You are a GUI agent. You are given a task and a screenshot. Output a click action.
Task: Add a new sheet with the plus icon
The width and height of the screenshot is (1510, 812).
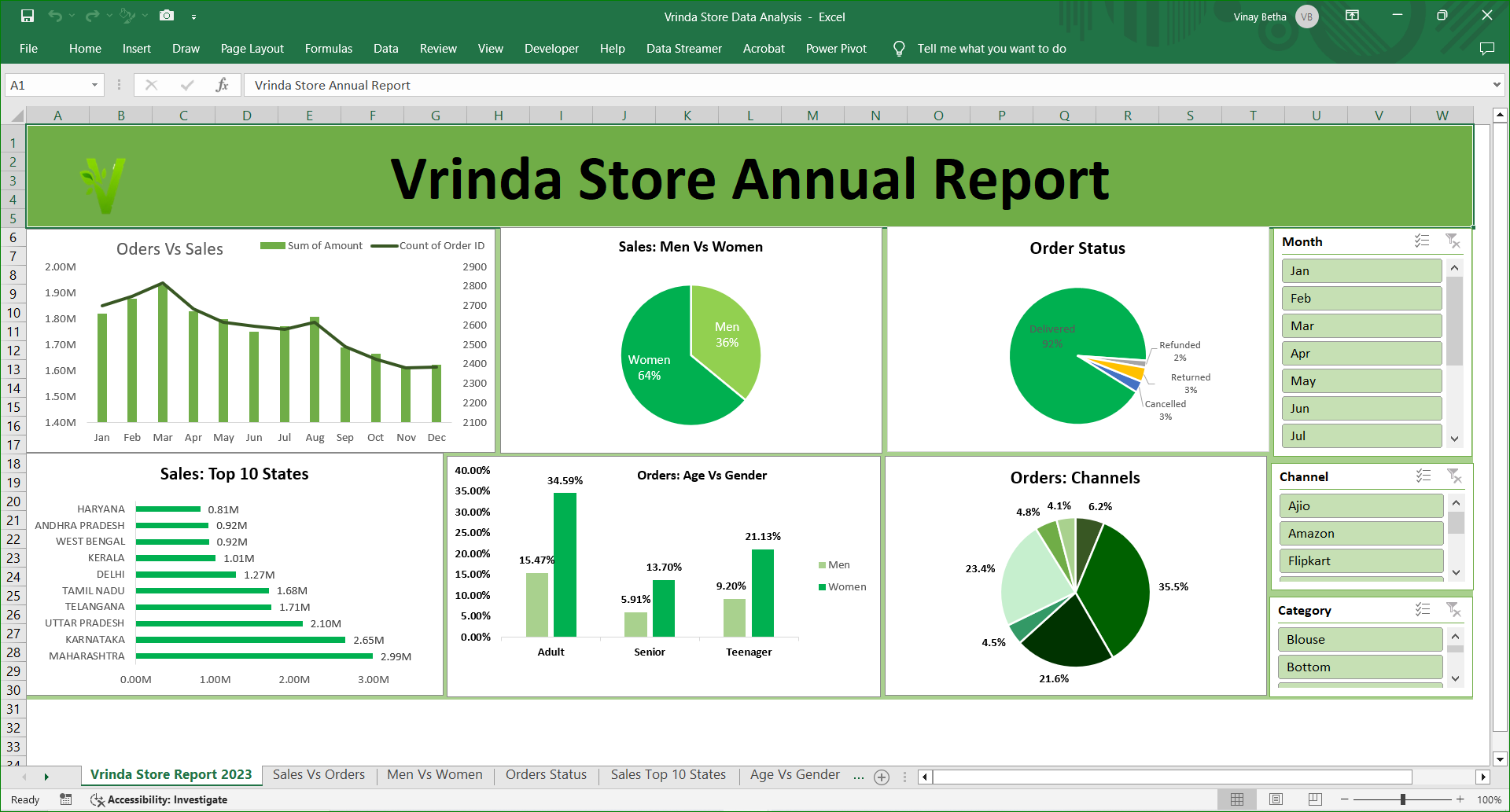pyautogui.click(x=882, y=777)
